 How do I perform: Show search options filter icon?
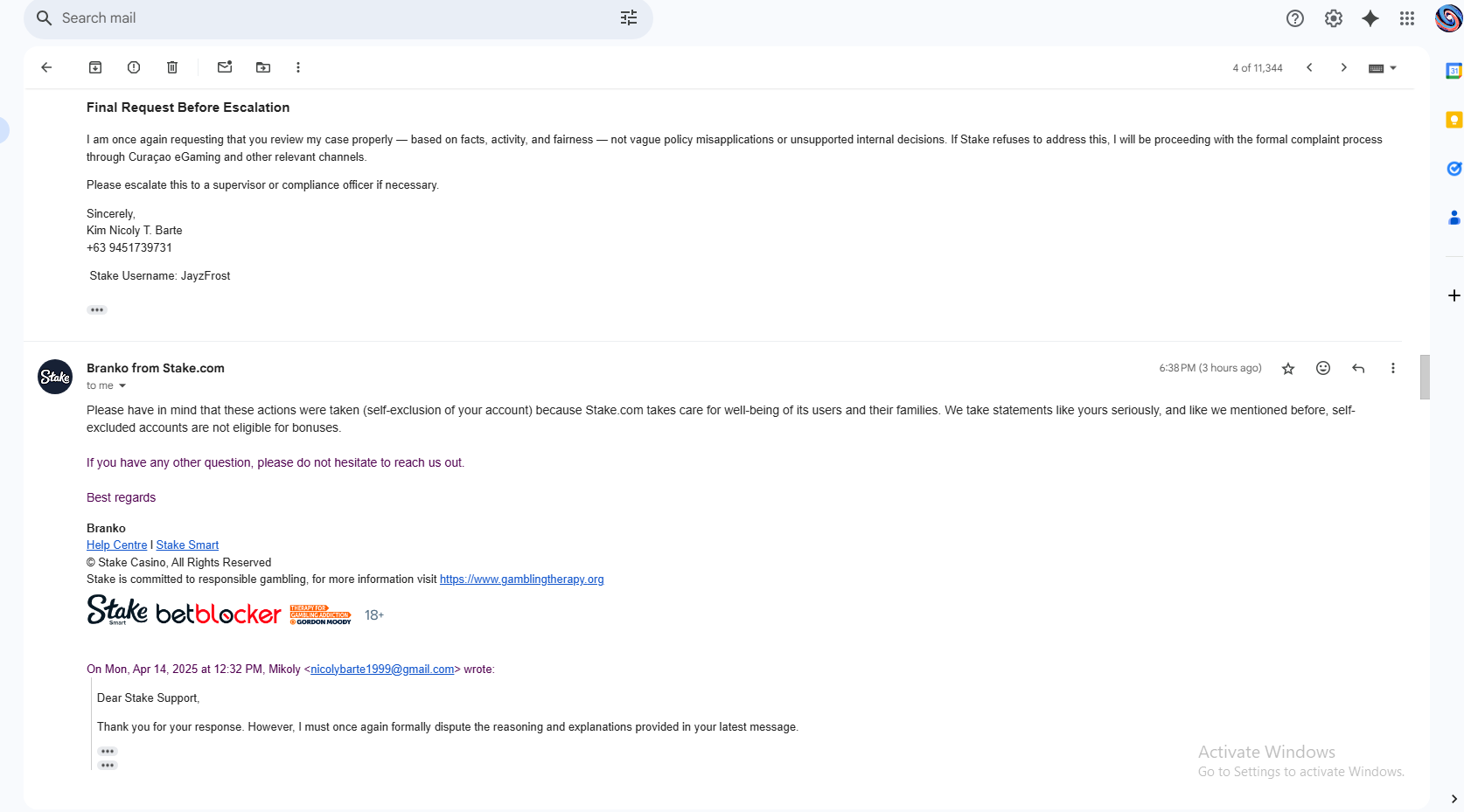[x=629, y=18]
